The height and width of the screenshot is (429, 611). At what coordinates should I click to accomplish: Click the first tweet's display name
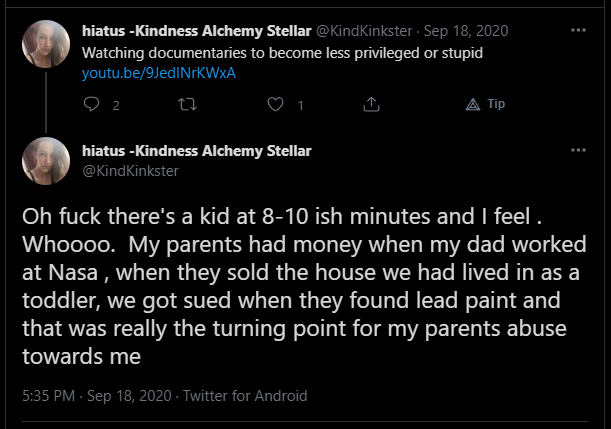tap(197, 31)
